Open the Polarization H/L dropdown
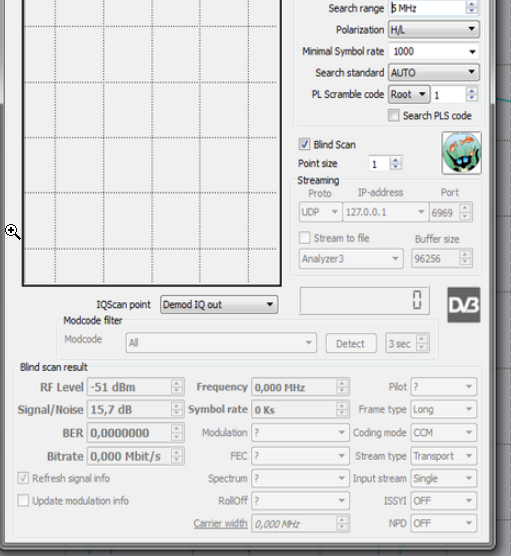This screenshot has width=511, height=556. coord(434,29)
